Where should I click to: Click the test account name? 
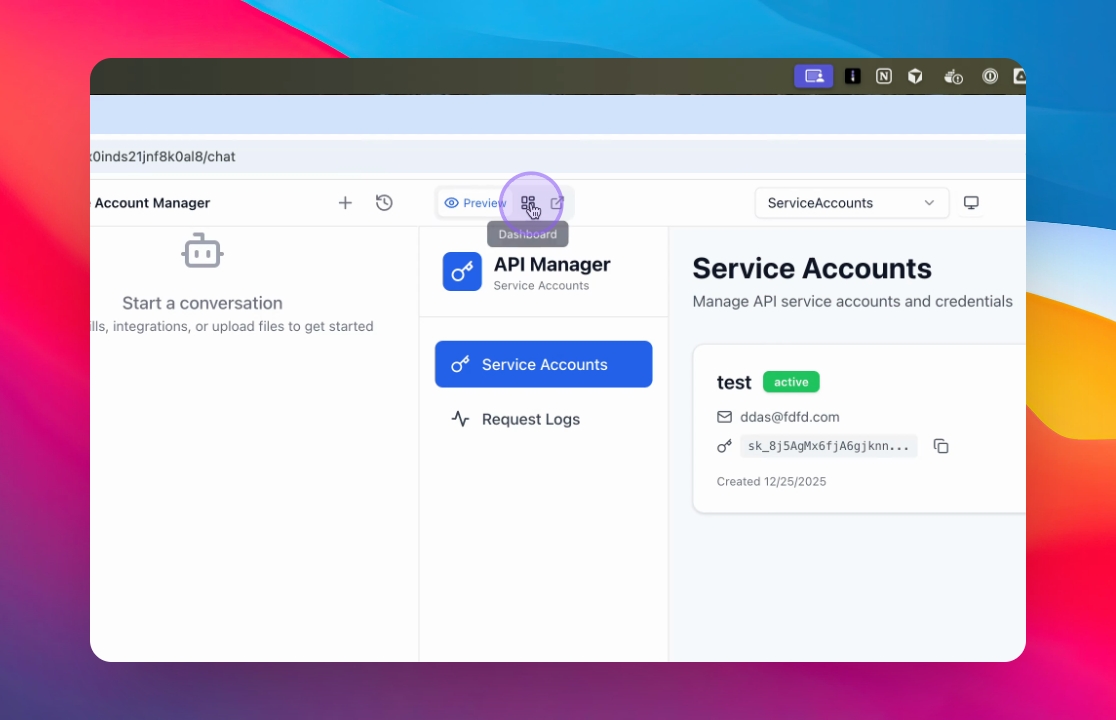734,383
